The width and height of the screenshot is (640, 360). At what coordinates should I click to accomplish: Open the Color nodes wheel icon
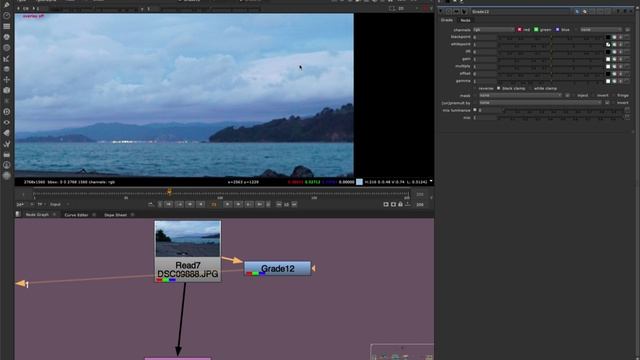(x=7, y=37)
